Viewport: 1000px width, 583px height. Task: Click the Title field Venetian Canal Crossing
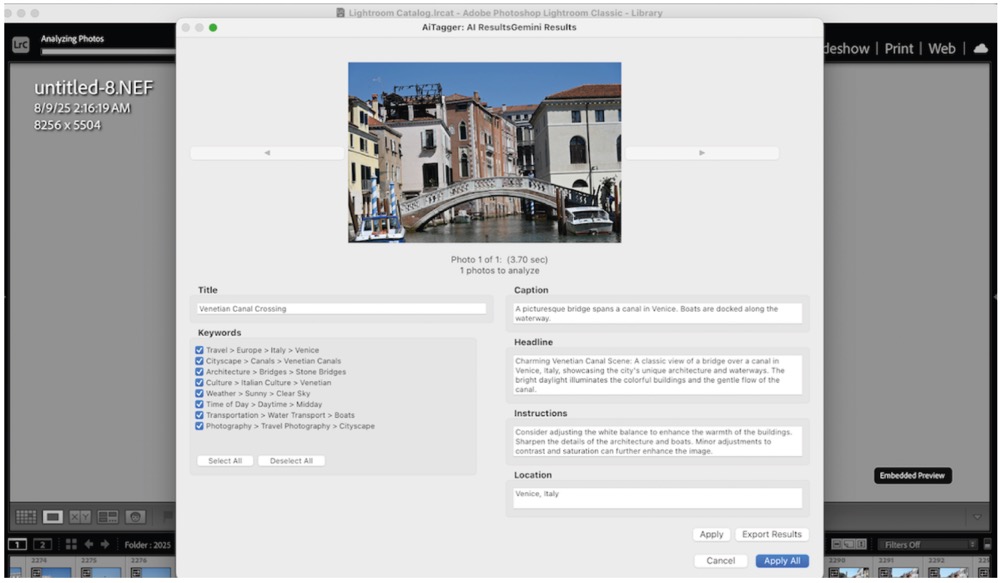pyautogui.click(x=341, y=309)
